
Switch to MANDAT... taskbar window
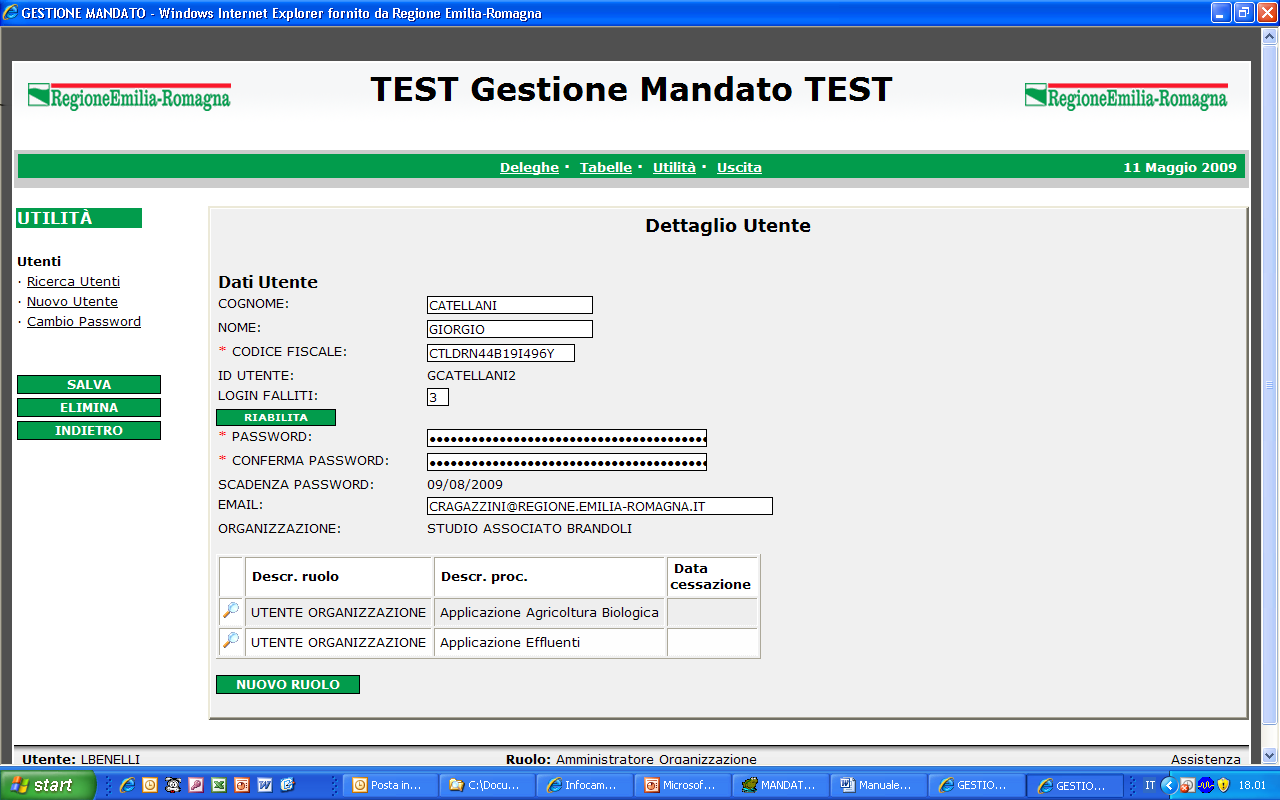tap(779, 785)
